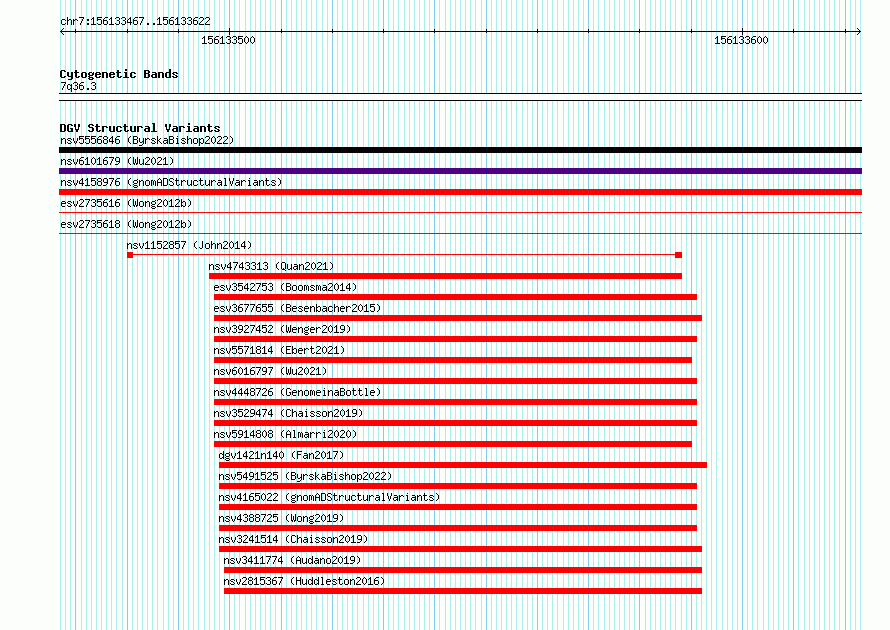890x630 pixels.
Task: Select the nsv3927452 red bar
Action: [455, 339]
